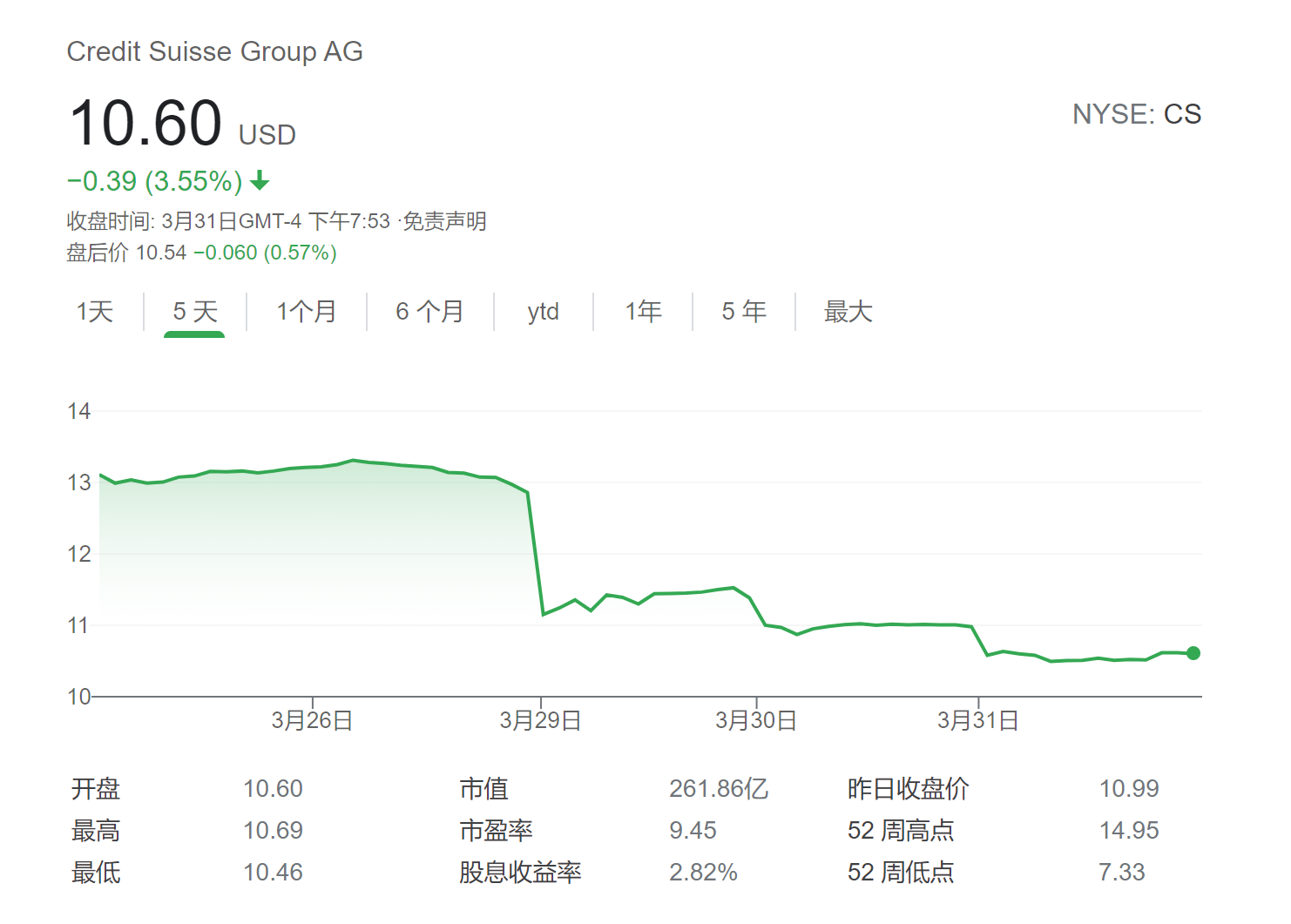Viewport: 1291px width, 924px height.
Task: Show year-to-date with ytd tab
Action: point(543,312)
